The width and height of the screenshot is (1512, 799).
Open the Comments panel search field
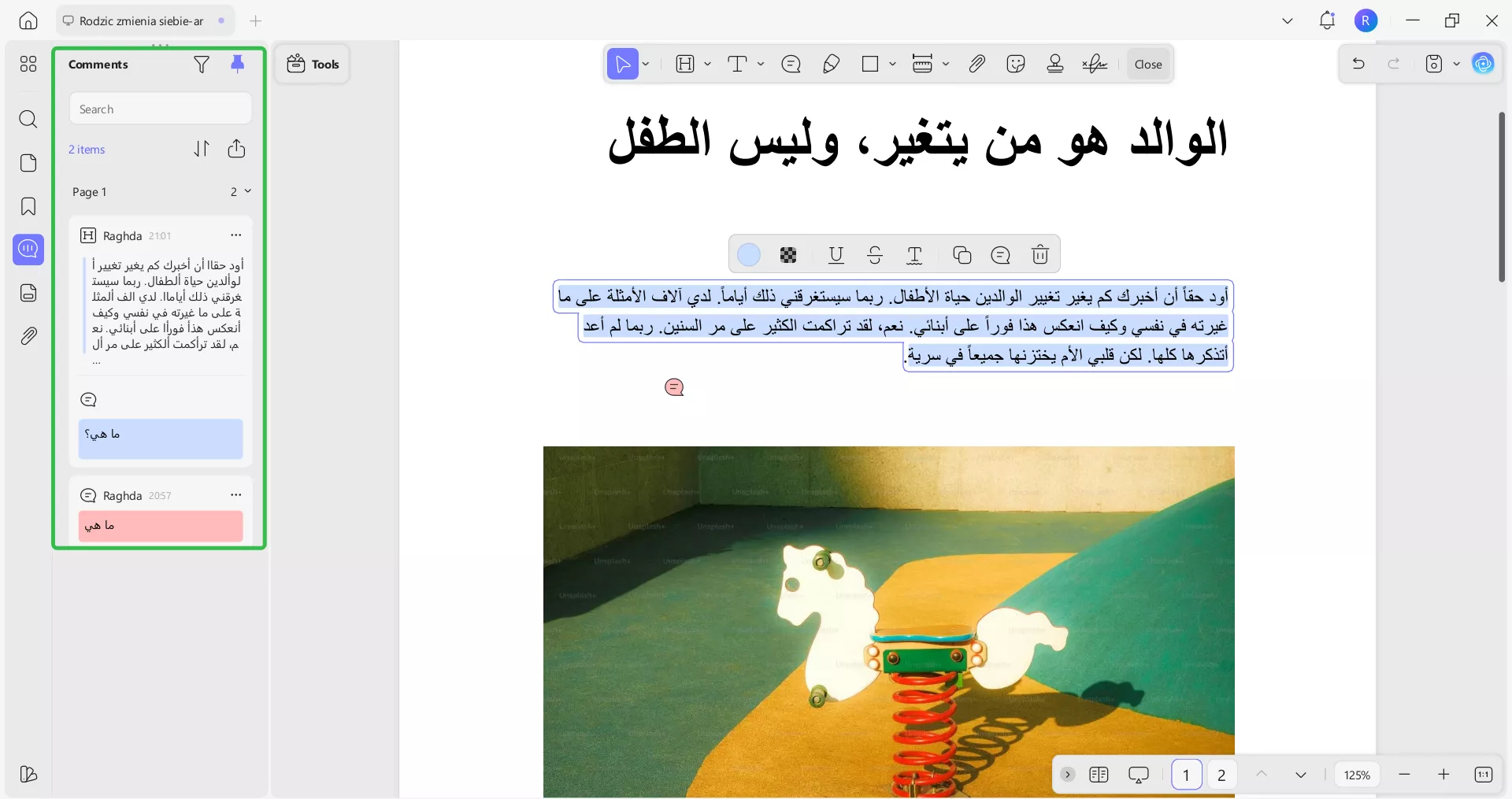160,108
